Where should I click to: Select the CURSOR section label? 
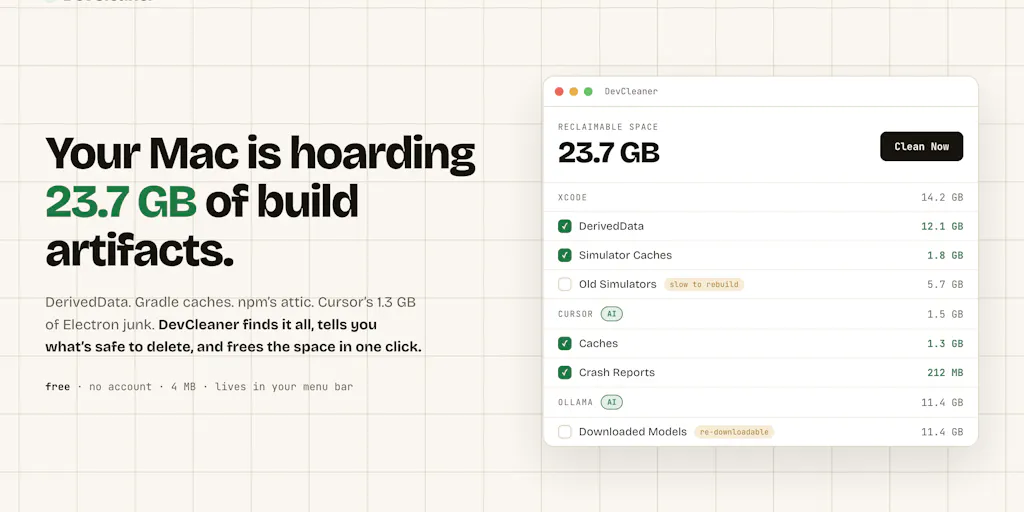[575, 314]
